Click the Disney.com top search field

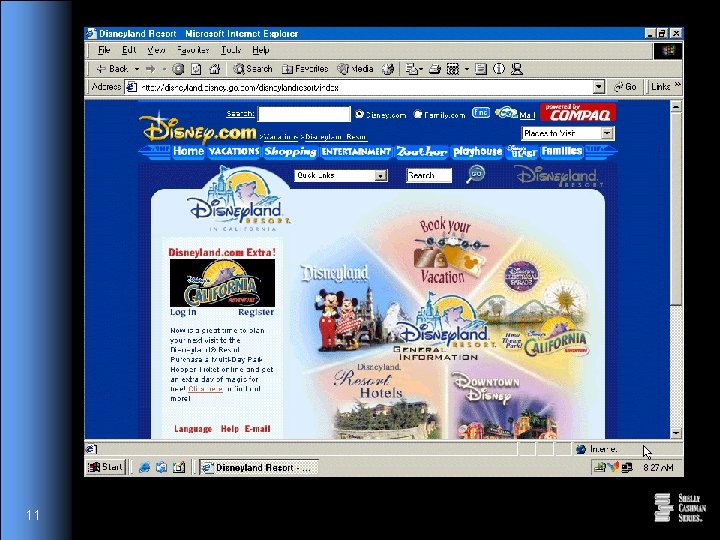click(304, 114)
